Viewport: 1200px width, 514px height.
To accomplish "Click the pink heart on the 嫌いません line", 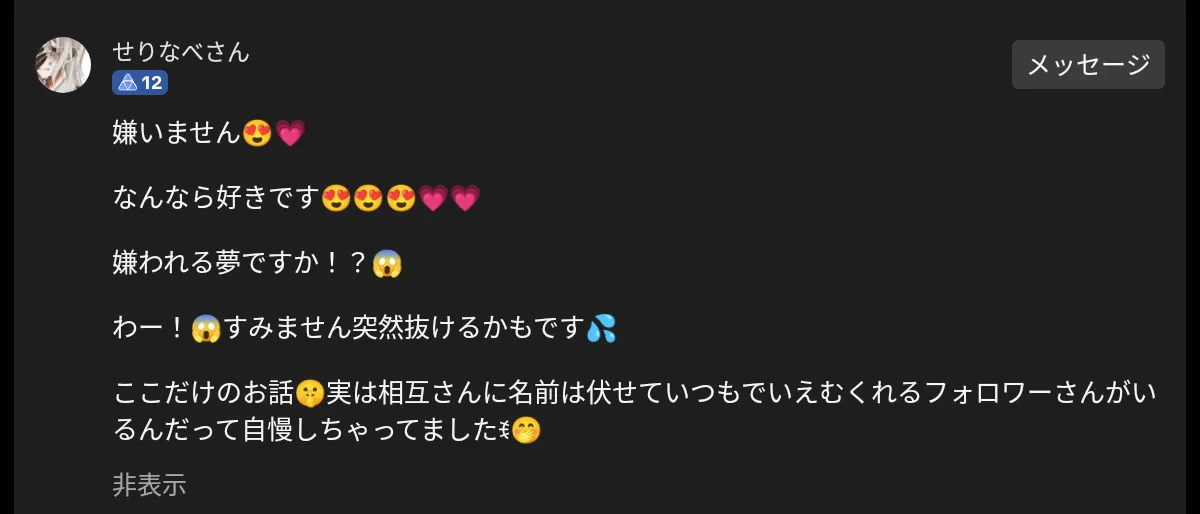I will [289, 133].
